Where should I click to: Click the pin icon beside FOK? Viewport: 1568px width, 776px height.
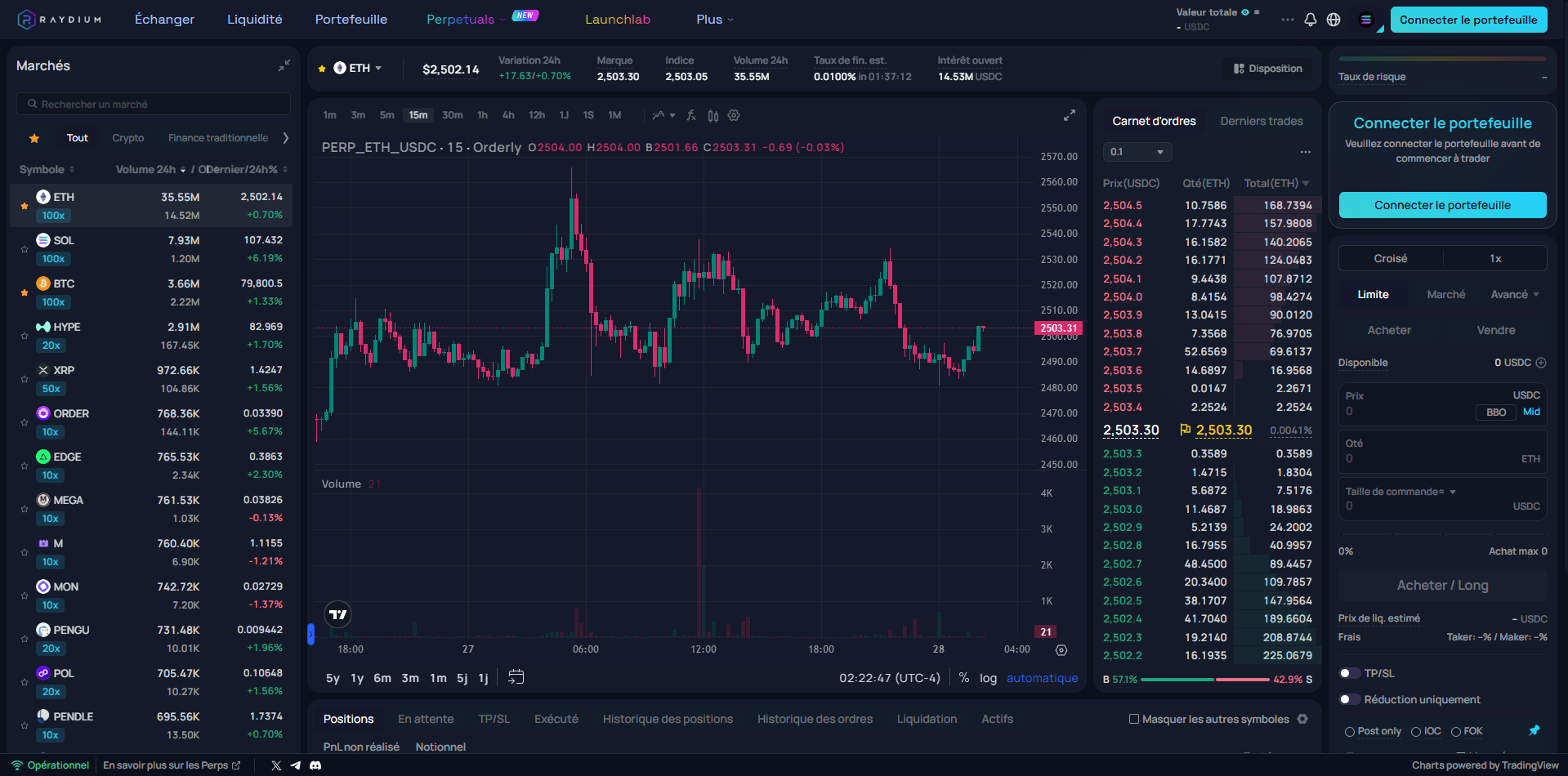tap(1534, 730)
